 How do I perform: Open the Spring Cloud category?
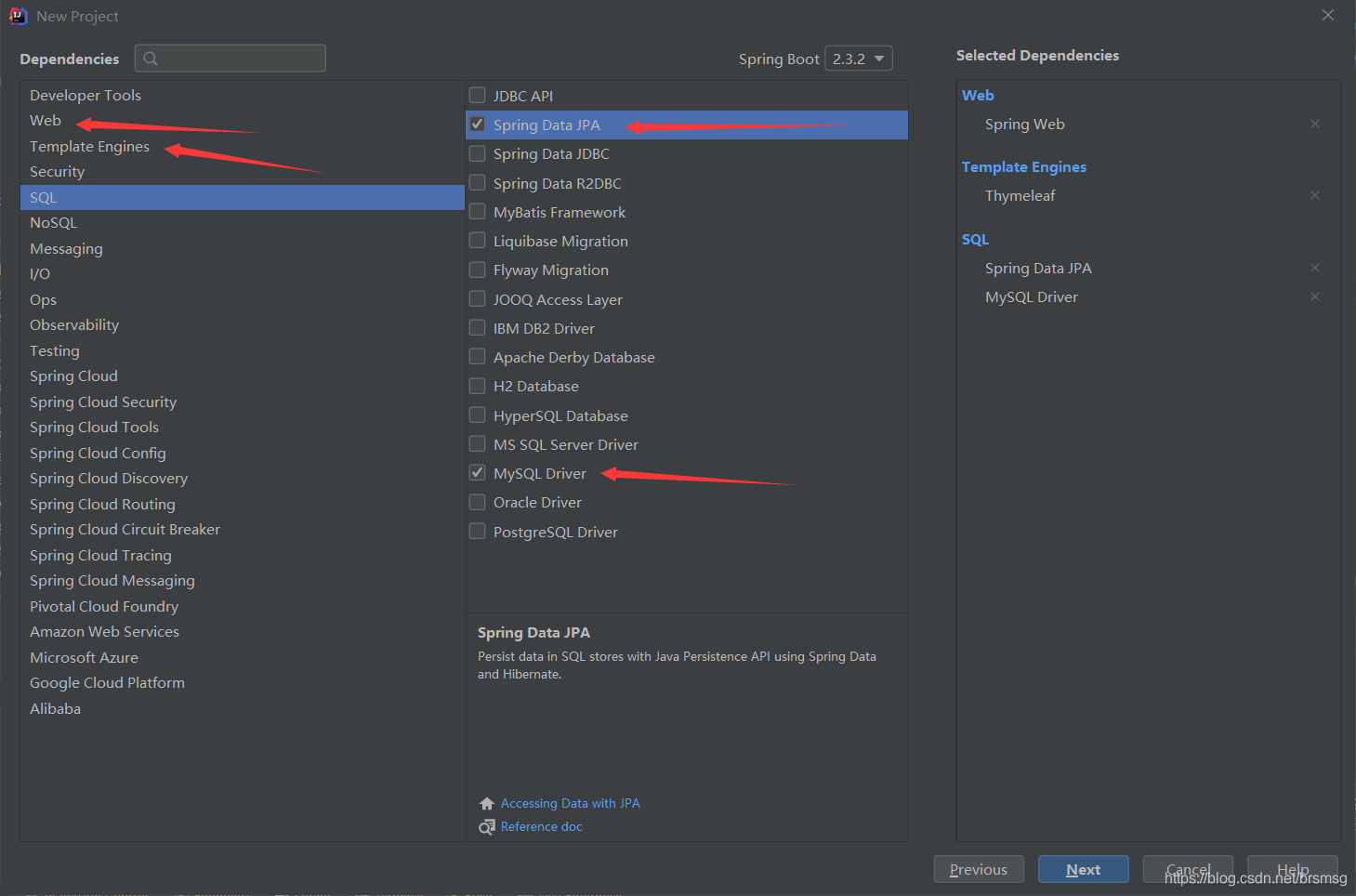(243, 376)
